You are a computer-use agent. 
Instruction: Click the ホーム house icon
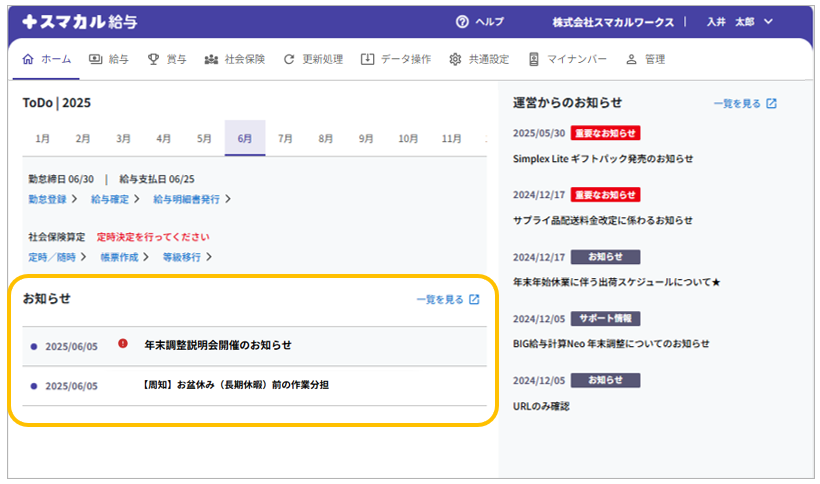(x=28, y=59)
